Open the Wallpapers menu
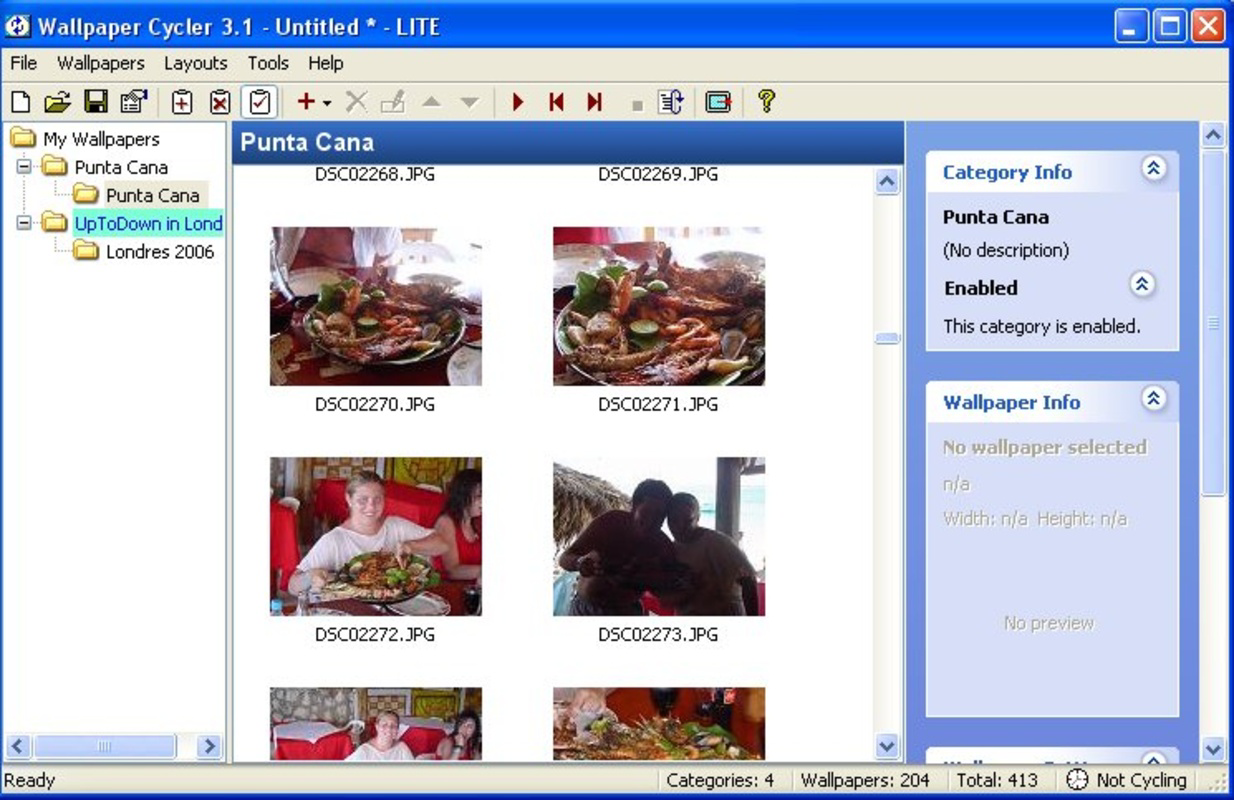This screenshot has width=1234, height=800. click(x=101, y=63)
